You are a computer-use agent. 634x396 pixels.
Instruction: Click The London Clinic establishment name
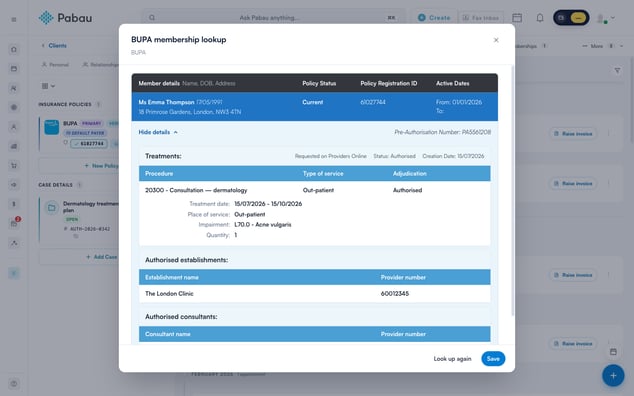(169, 294)
